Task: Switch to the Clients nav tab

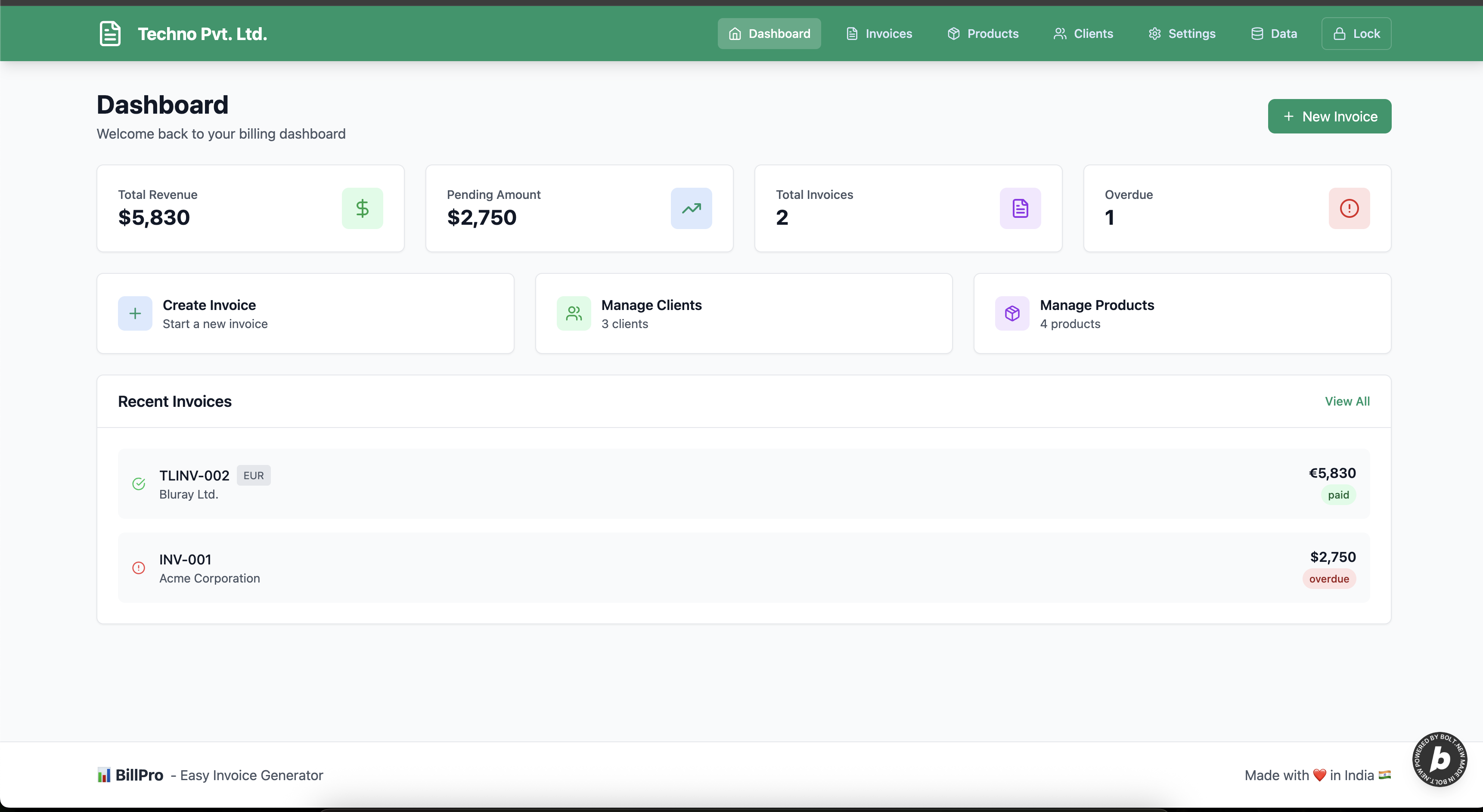Action: coord(1083,34)
